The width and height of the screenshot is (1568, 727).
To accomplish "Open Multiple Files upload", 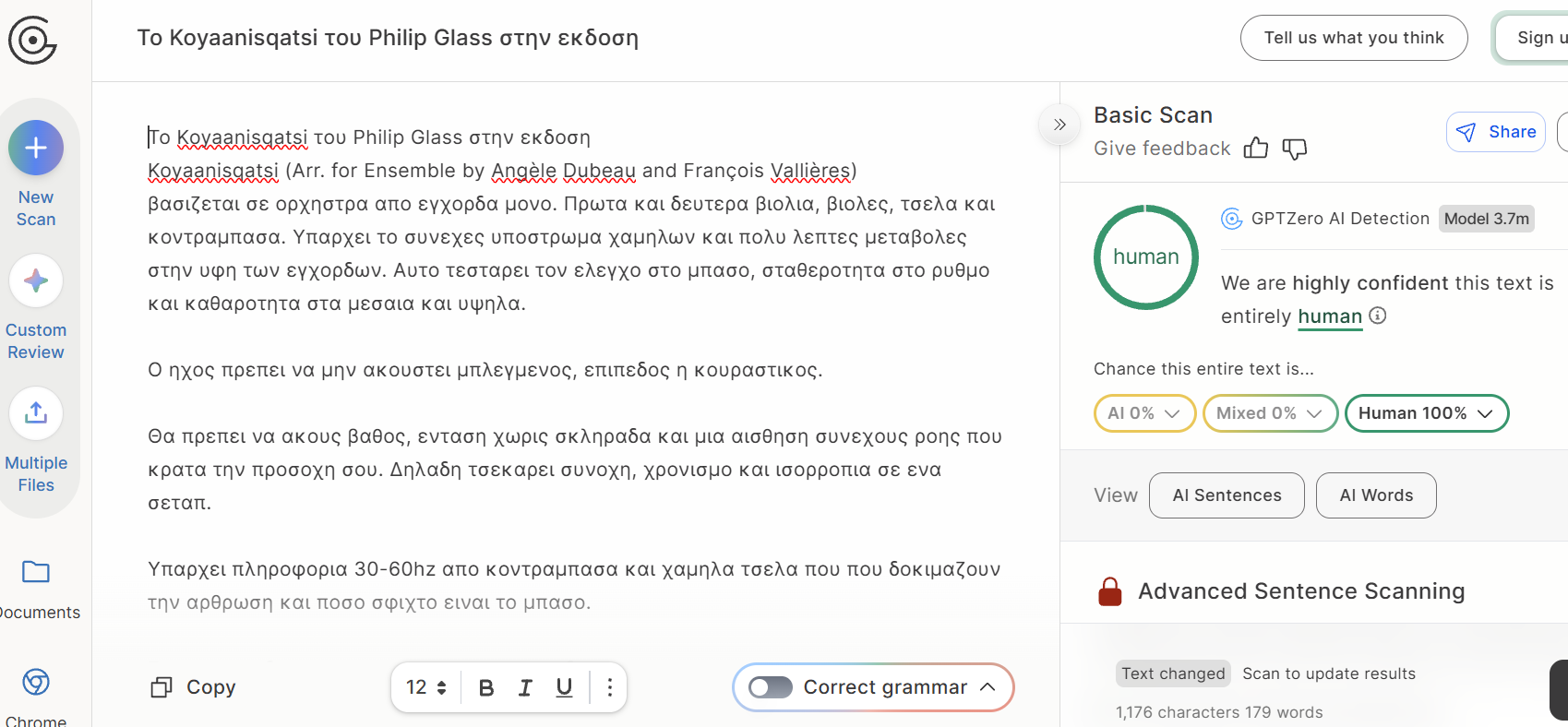I will coord(36,413).
